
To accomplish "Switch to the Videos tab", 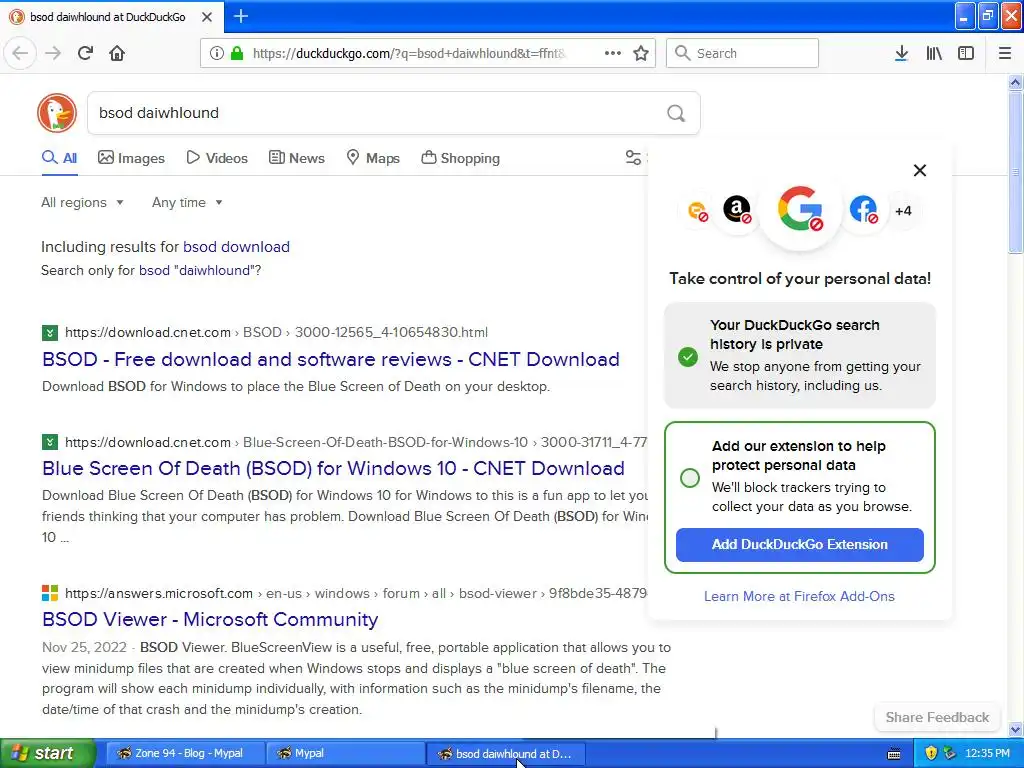I will pyautogui.click(x=217, y=158).
